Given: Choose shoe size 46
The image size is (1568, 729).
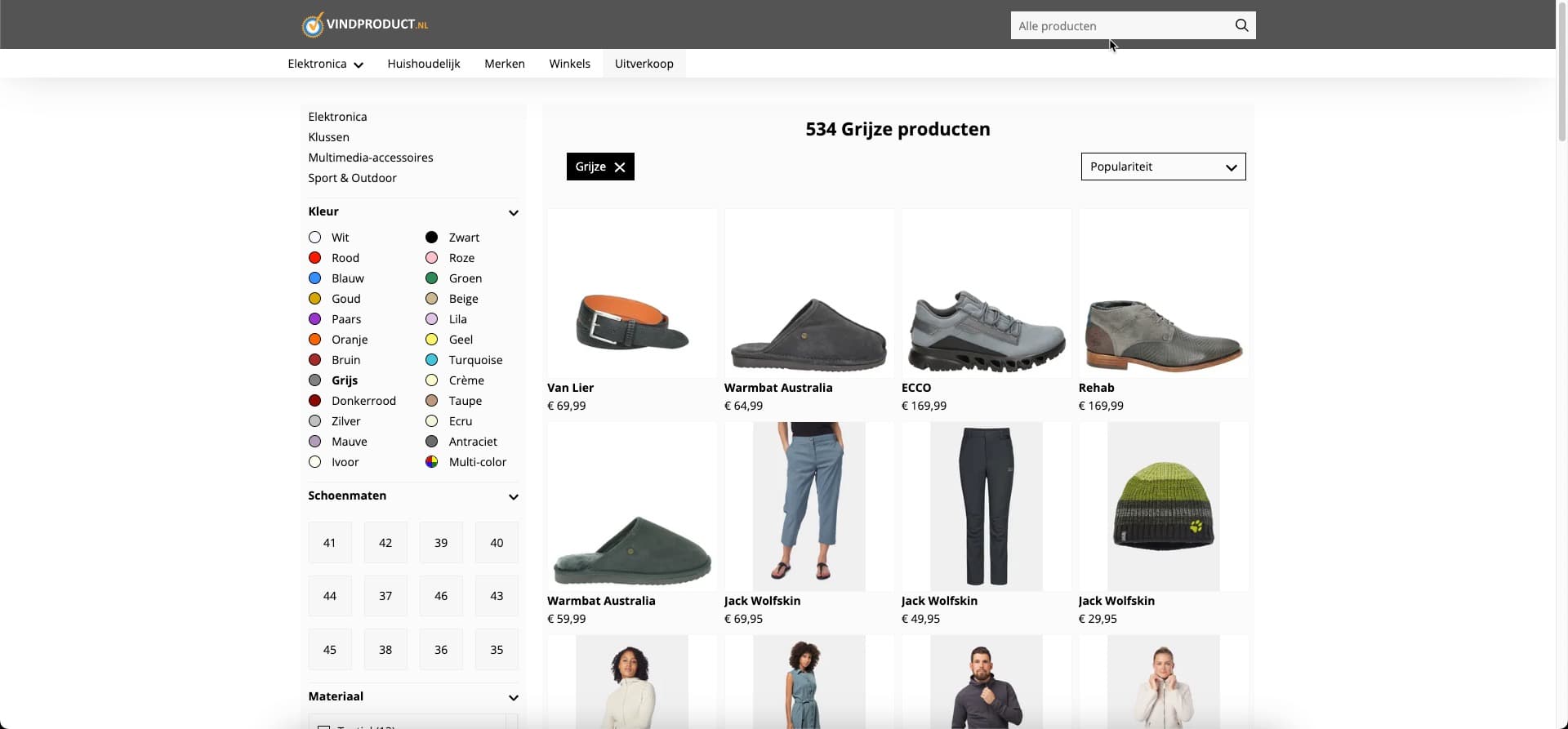Looking at the screenshot, I should coord(441,596).
